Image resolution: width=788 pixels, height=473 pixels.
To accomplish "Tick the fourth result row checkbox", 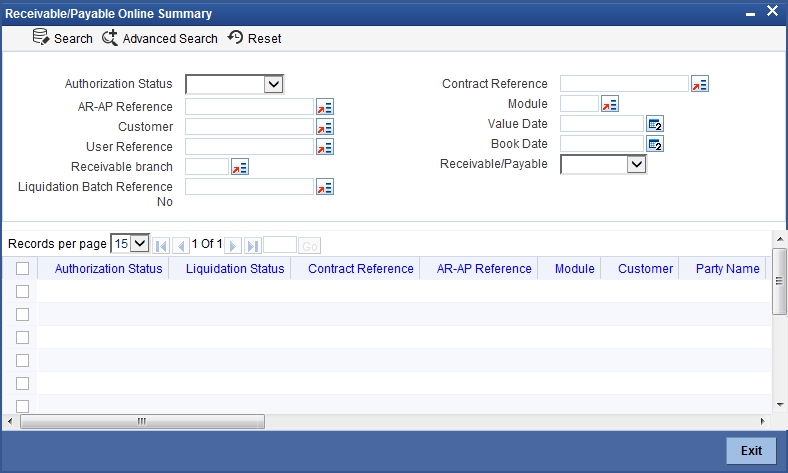I will click(23, 361).
